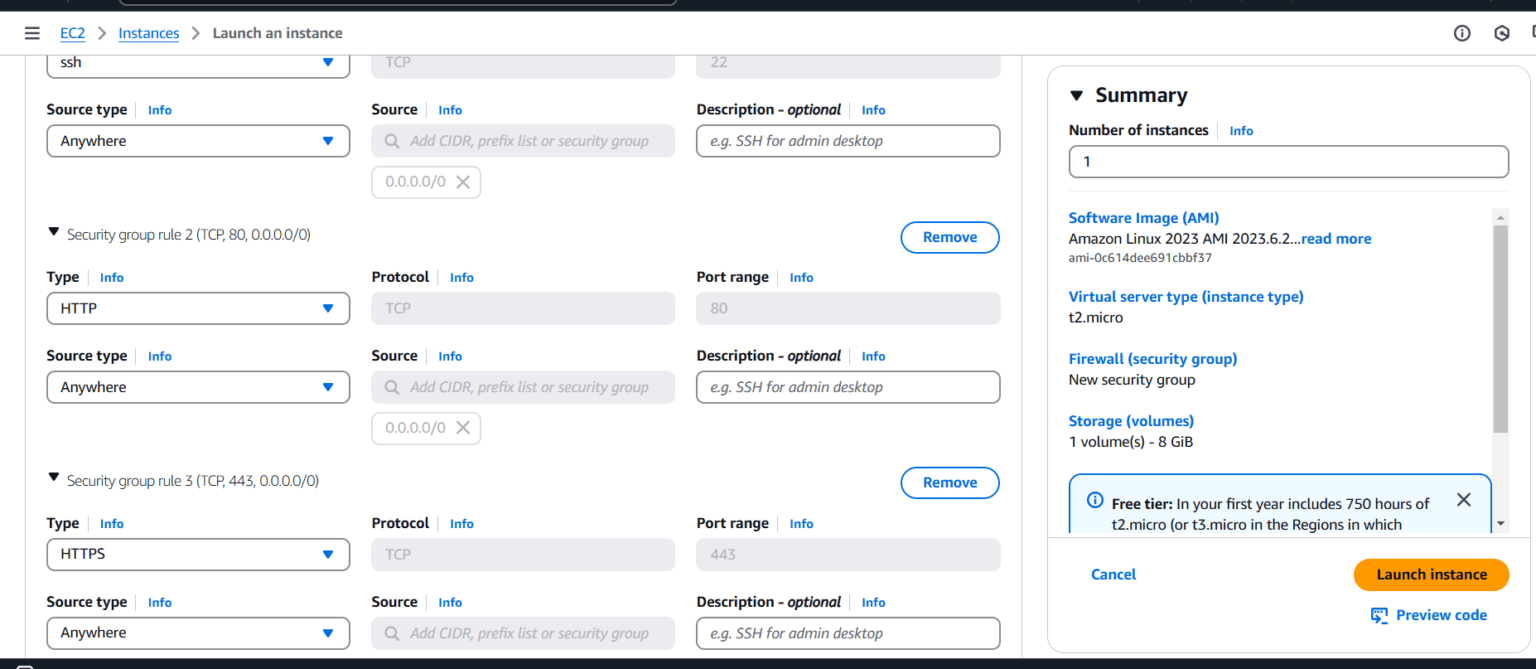
Task: Click inside the Number of instances field
Action: tap(1288, 161)
